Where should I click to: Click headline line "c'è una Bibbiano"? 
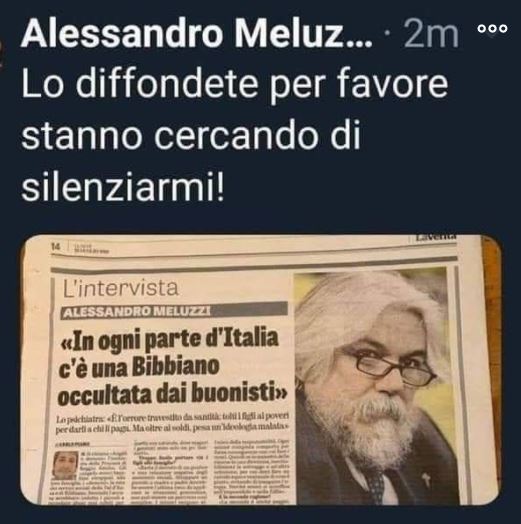click(139, 367)
